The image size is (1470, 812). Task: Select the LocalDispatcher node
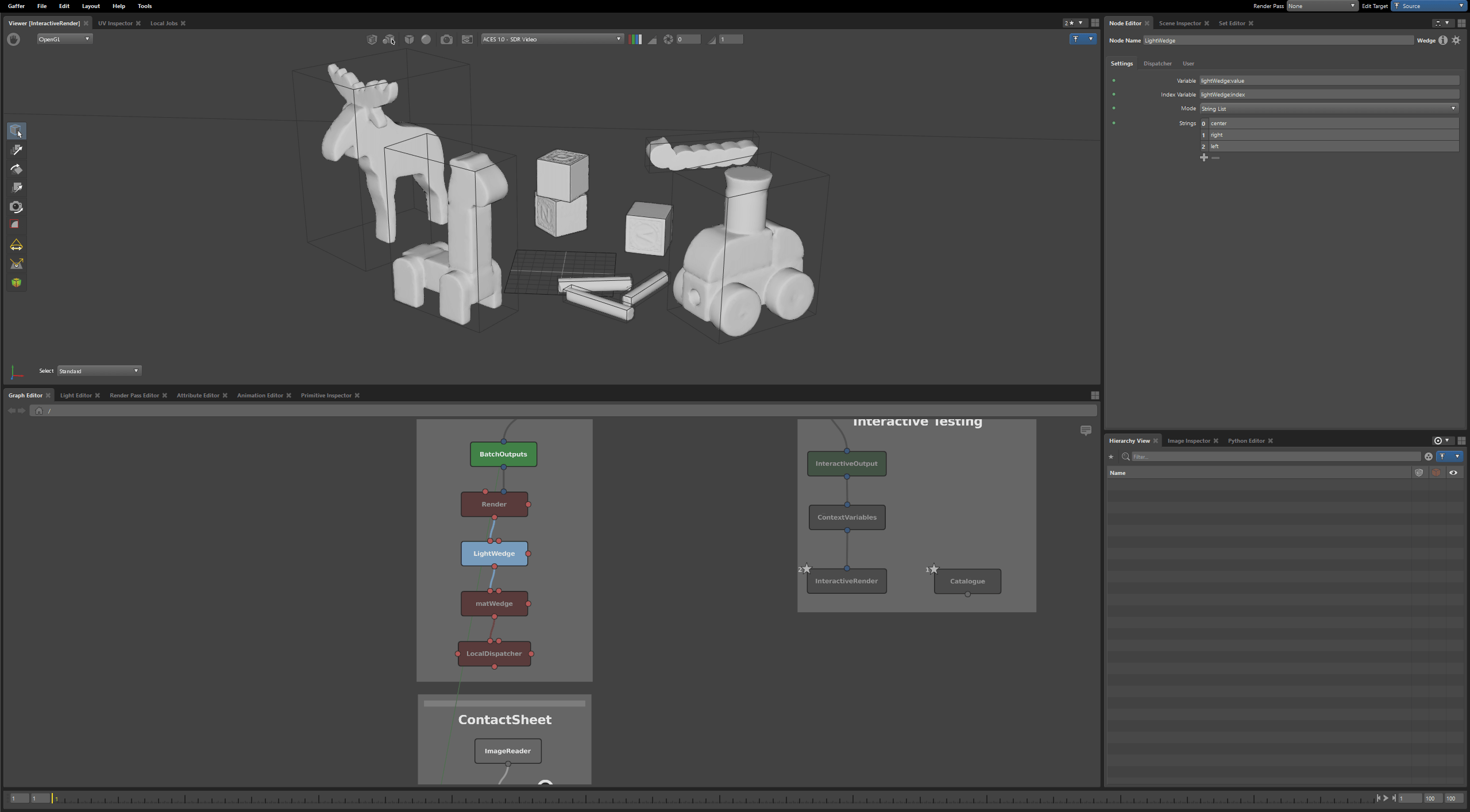(x=494, y=654)
